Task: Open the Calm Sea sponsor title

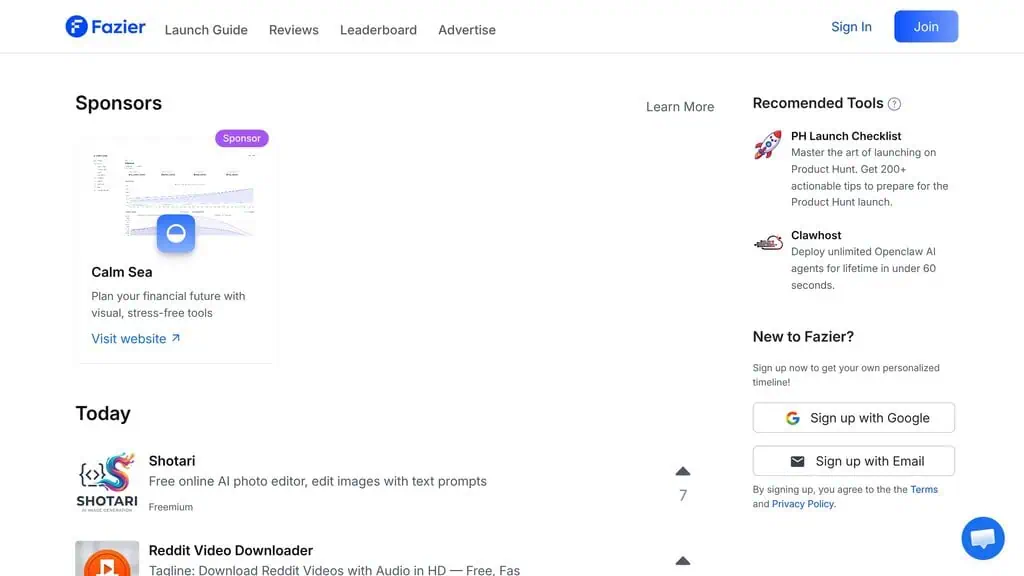Action: click(x=121, y=272)
